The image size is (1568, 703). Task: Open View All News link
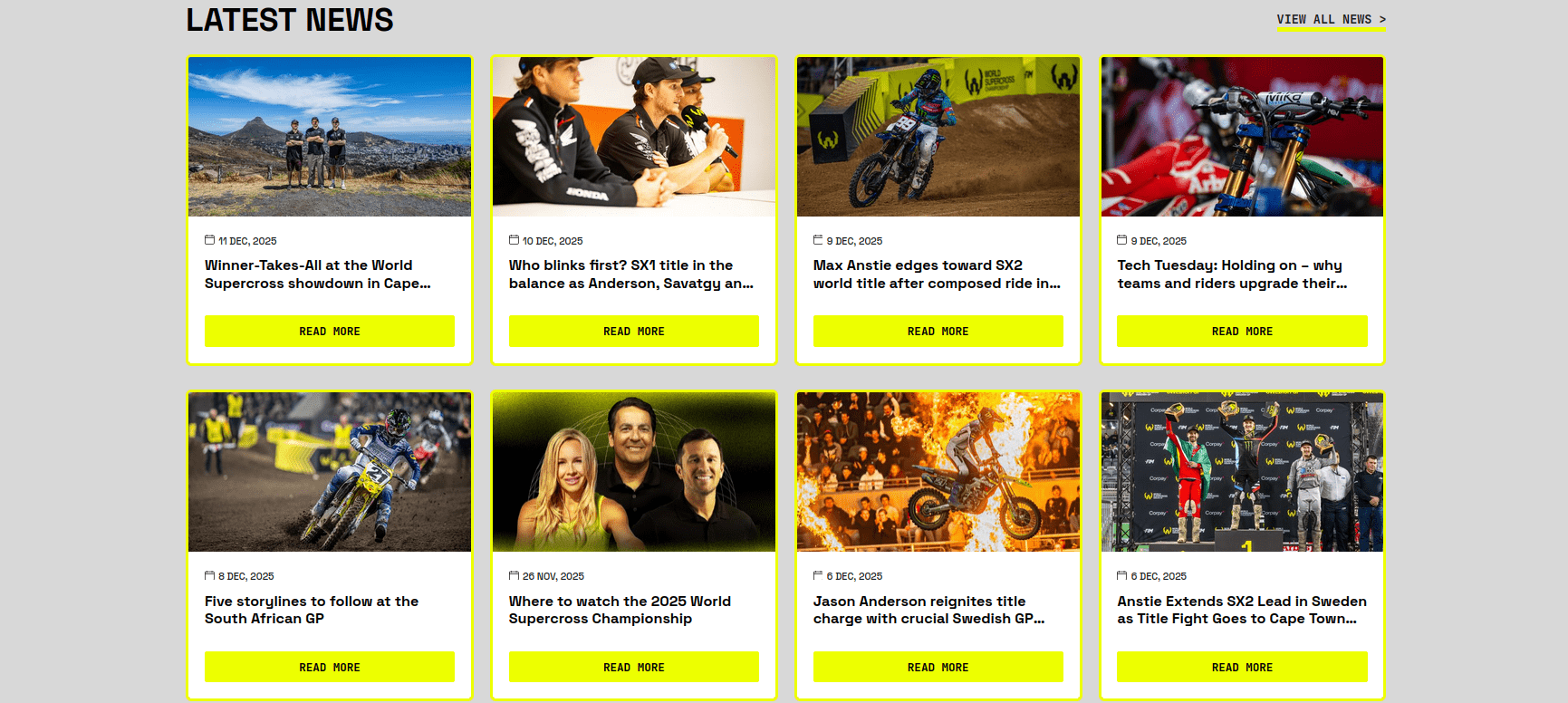[1331, 20]
